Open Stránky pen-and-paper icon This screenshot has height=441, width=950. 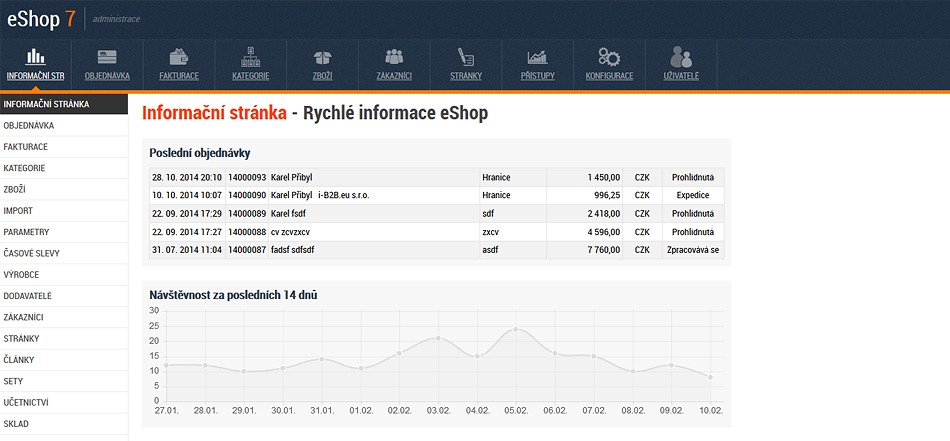466,56
